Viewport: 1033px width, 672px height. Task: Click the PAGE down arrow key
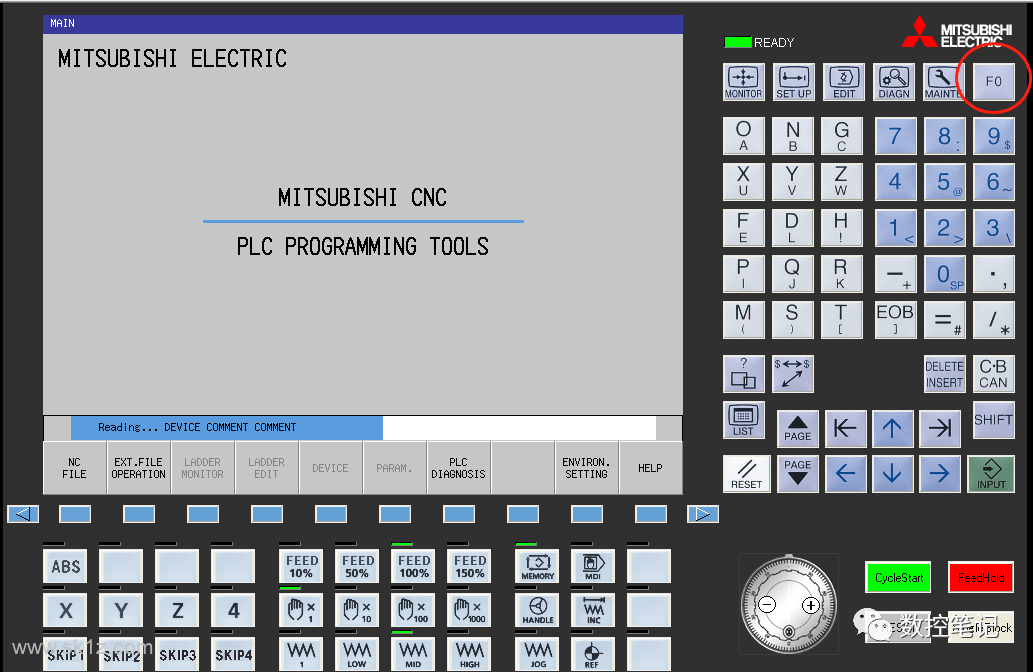(798, 473)
